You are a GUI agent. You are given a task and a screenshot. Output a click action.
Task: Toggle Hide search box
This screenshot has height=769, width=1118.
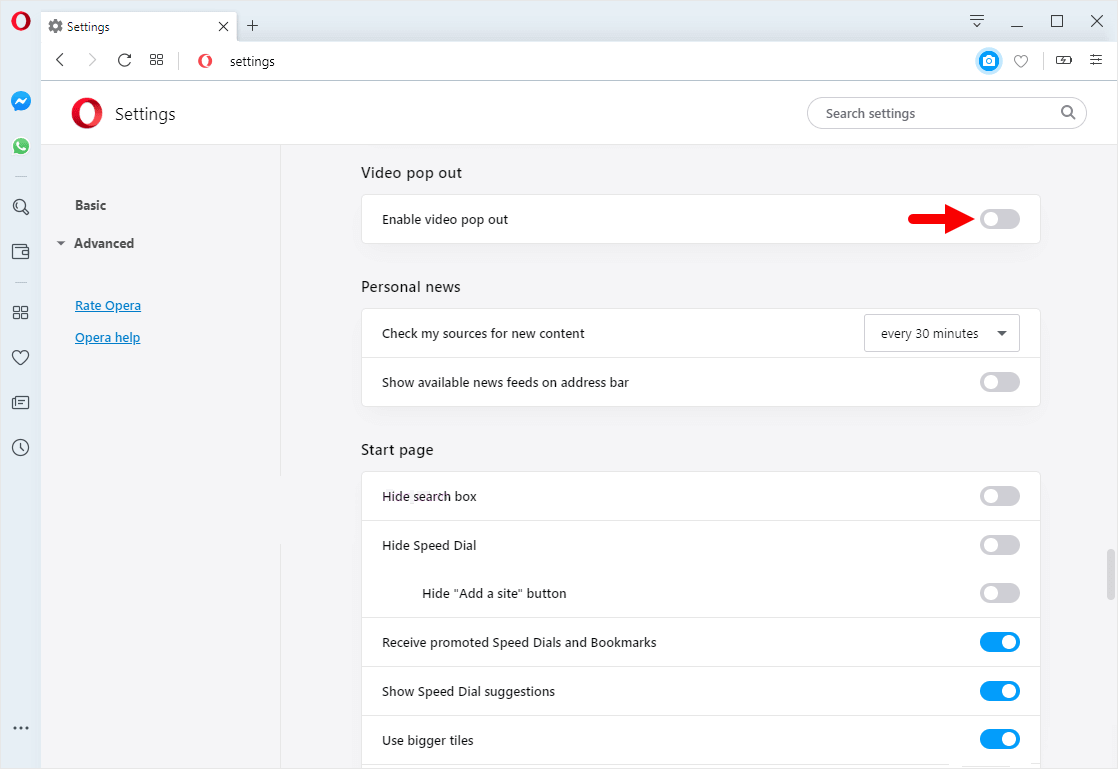(1000, 497)
